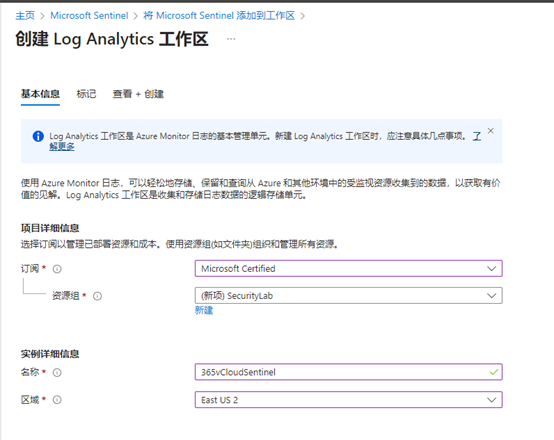Expand the 订阅 Microsoft Certified dropdown
Image resolution: width=554 pixels, height=440 pixels.
pos(348,269)
